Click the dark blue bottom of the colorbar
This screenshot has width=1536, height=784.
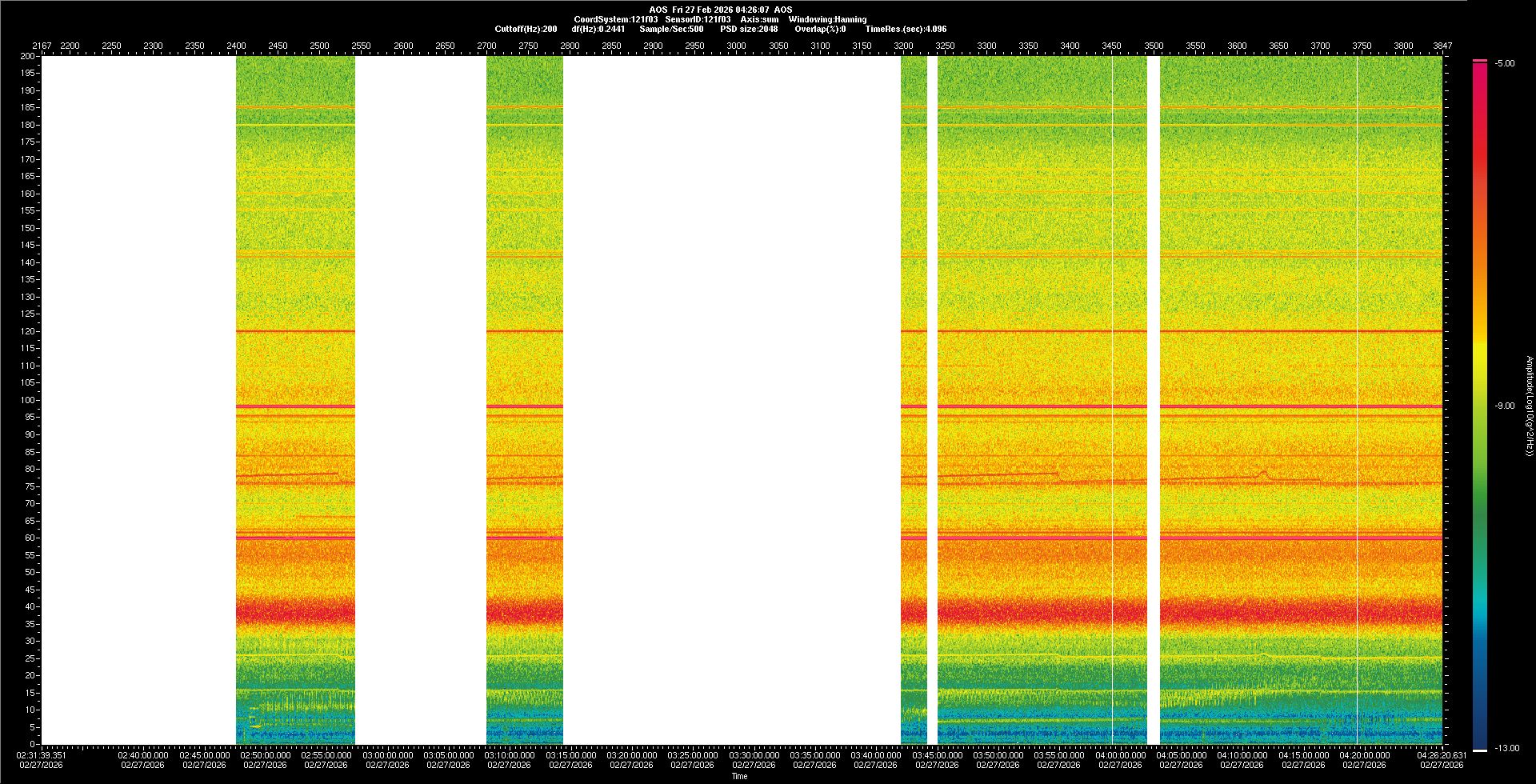coord(1480,740)
